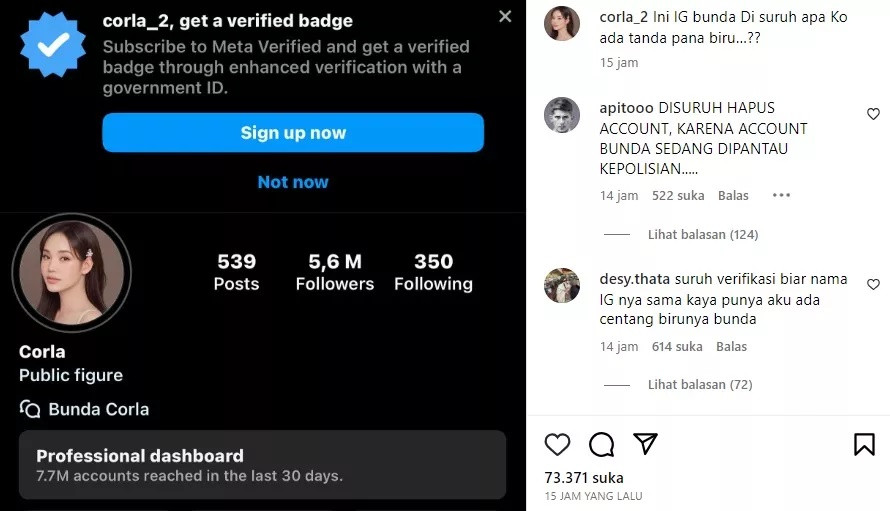Expand Lihat balasan (124) replies
The width and height of the screenshot is (890, 511).
coord(703,234)
